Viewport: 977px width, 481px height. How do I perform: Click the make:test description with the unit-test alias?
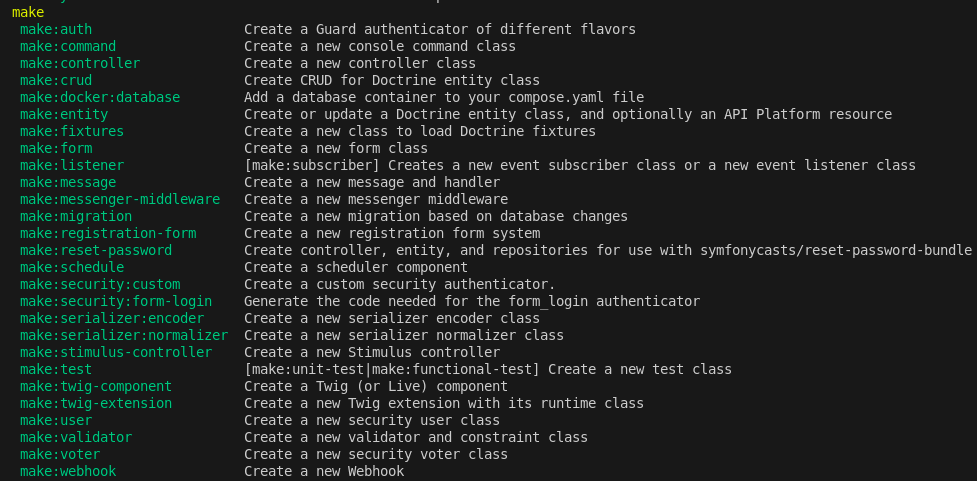click(487, 370)
